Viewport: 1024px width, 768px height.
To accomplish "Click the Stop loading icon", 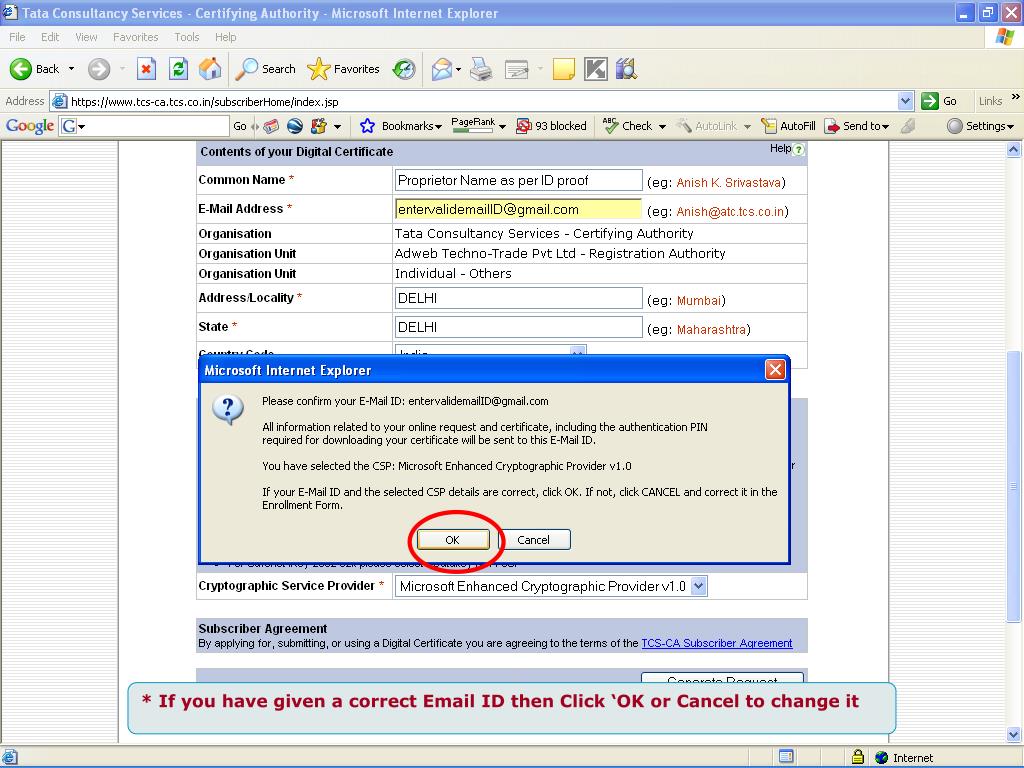I will pyautogui.click(x=146, y=69).
